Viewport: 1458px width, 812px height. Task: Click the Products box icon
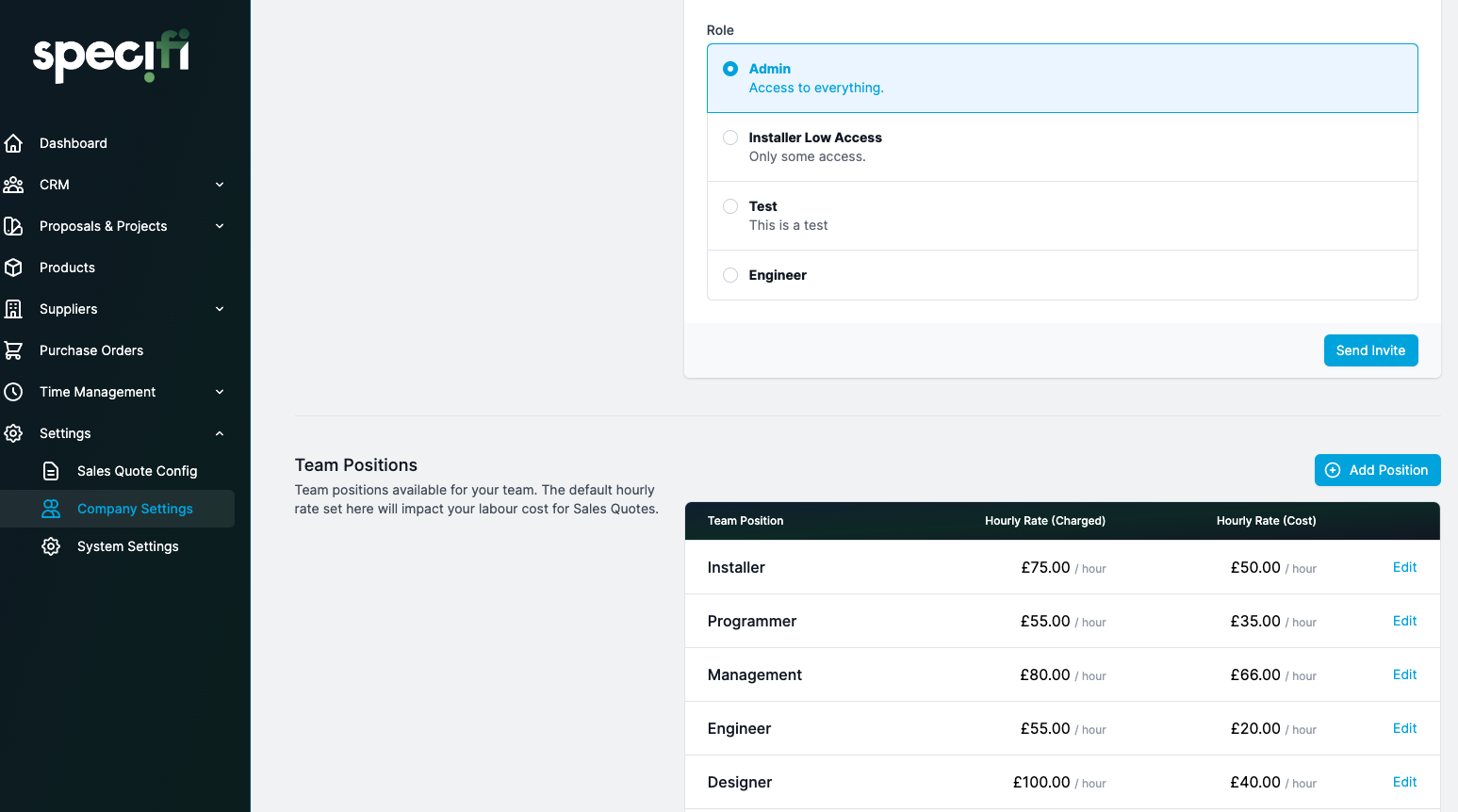(x=13, y=268)
